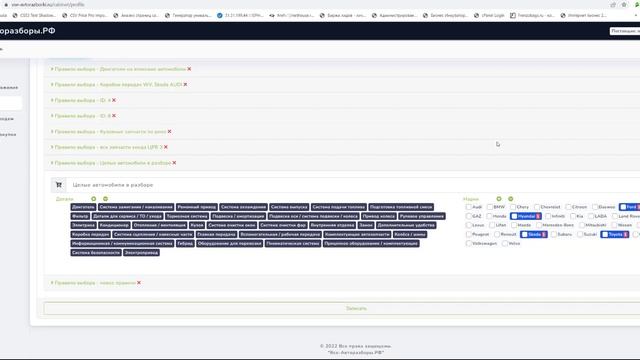Delete the 'Коробки передач VW, Skoda AUDI' rule

point(185,84)
